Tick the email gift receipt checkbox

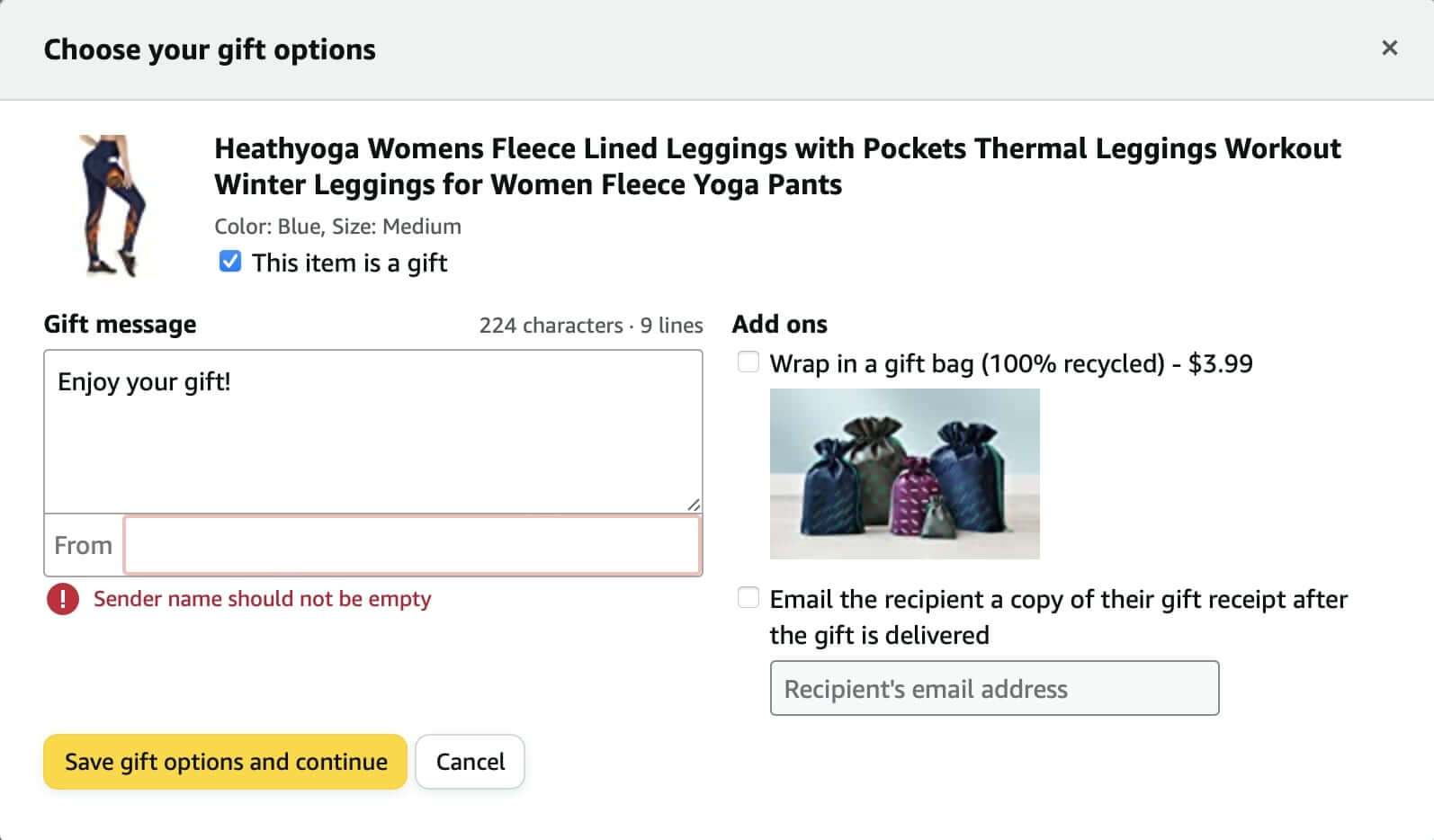pyautogui.click(x=748, y=598)
